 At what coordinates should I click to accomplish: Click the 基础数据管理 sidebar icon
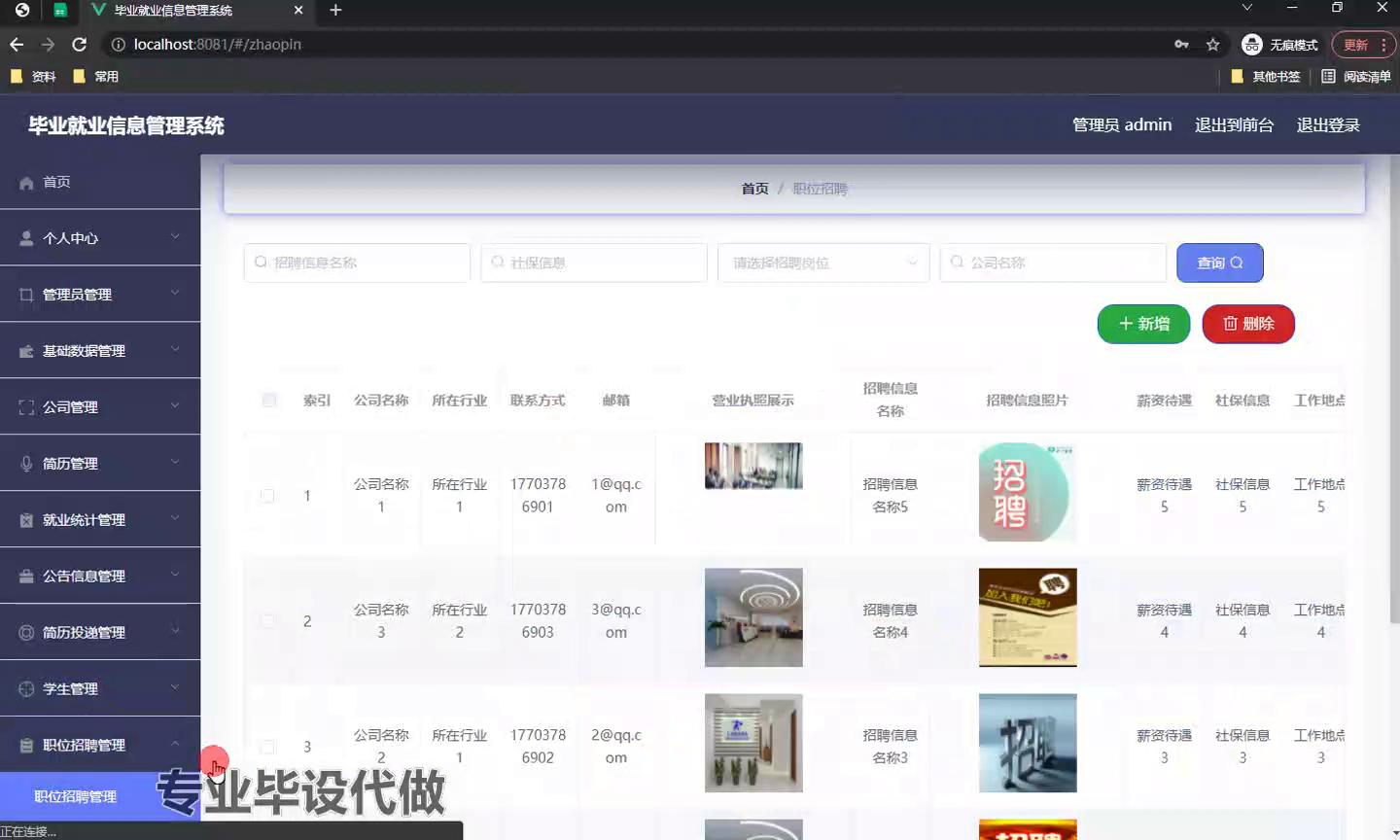tap(26, 351)
